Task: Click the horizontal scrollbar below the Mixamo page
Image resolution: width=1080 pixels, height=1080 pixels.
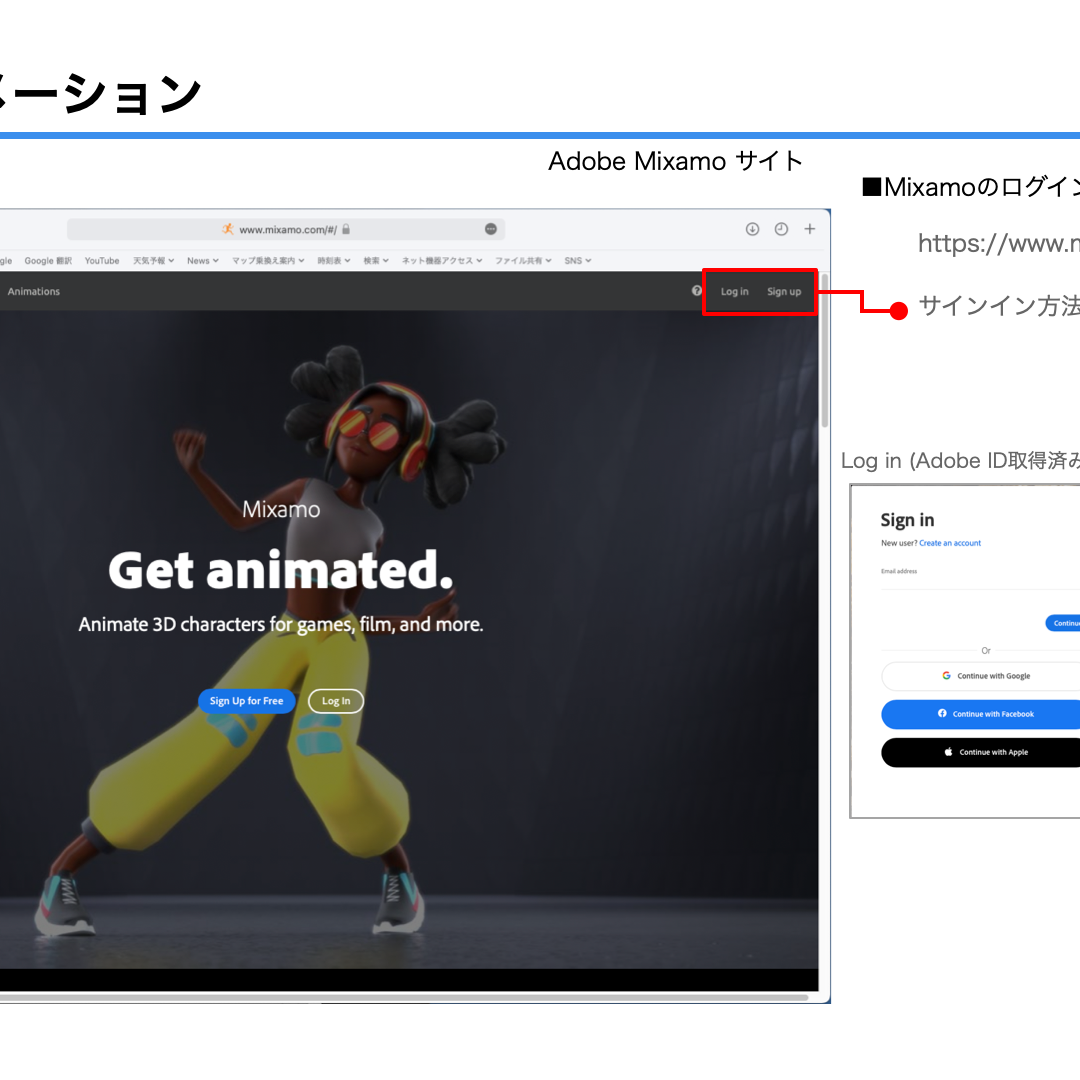Action: 404,997
